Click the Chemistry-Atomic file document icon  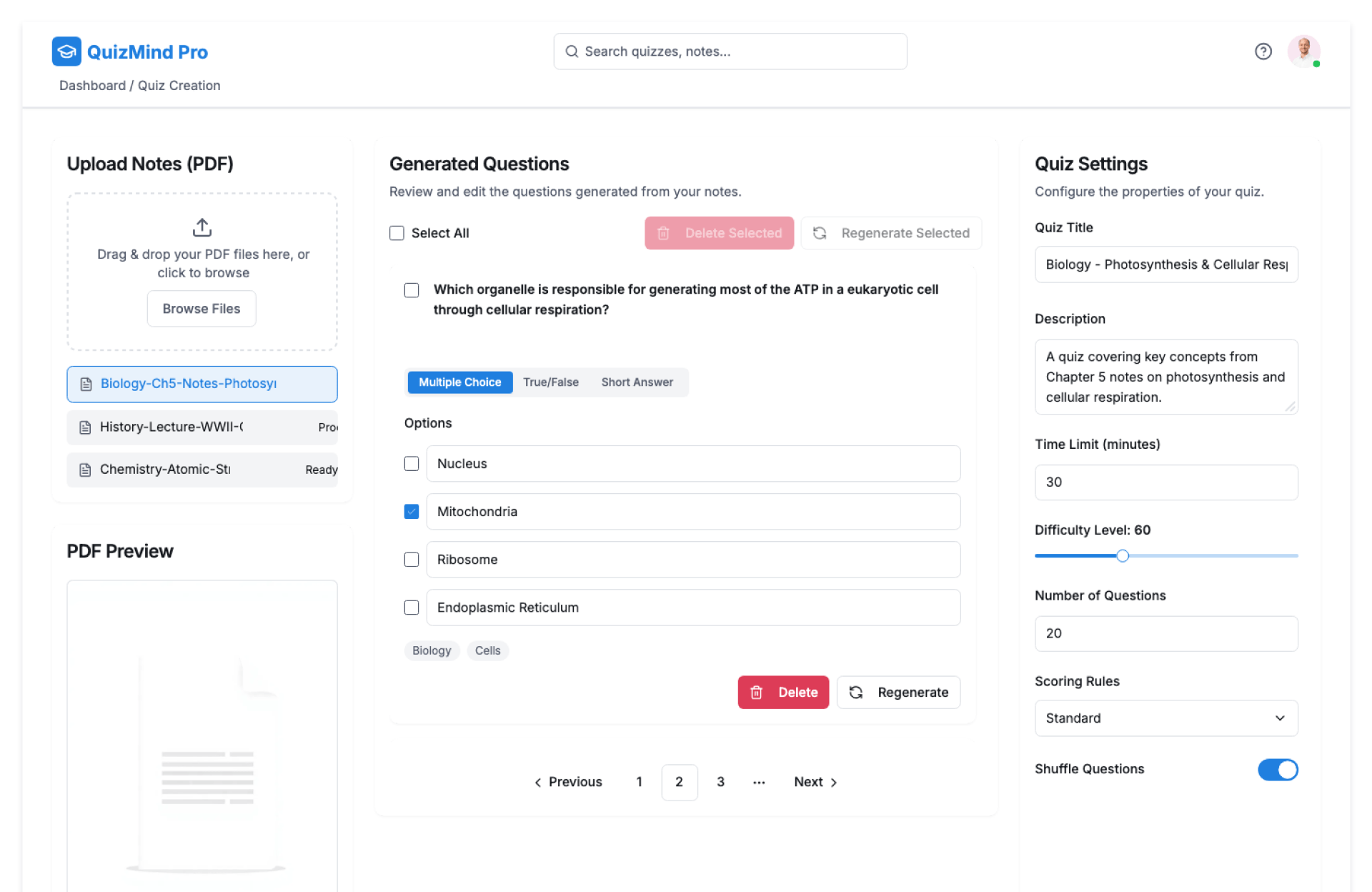pos(85,470)
